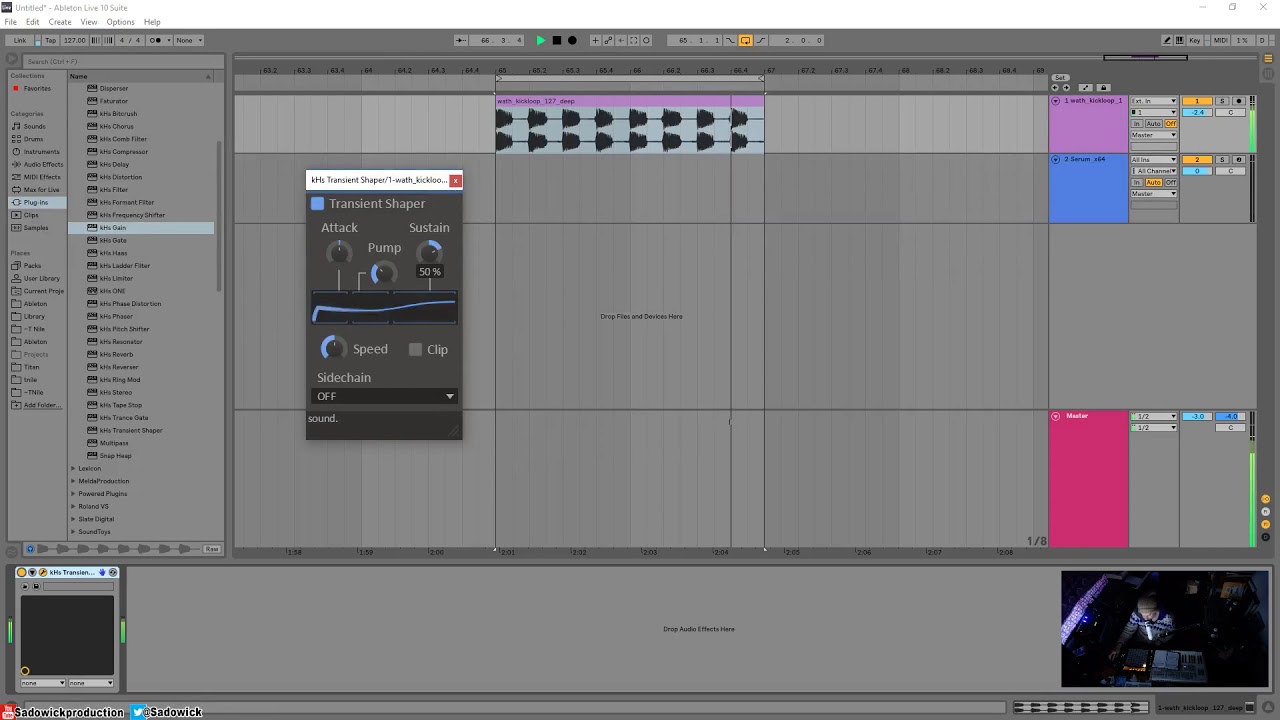Image resolution: width=1280 pixels, height=720 pixels.
Task: Open the Create menu
Action: 60,22
